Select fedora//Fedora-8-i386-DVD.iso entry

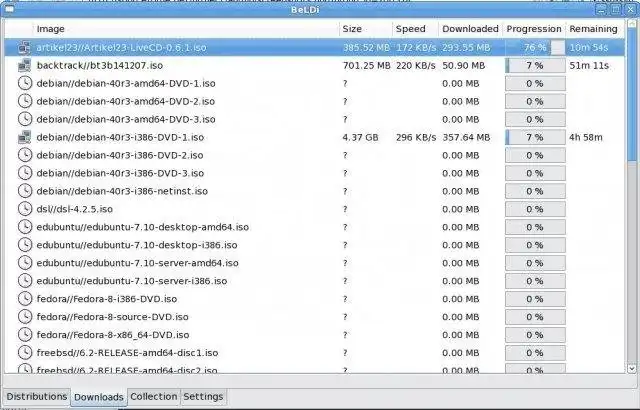107,299
